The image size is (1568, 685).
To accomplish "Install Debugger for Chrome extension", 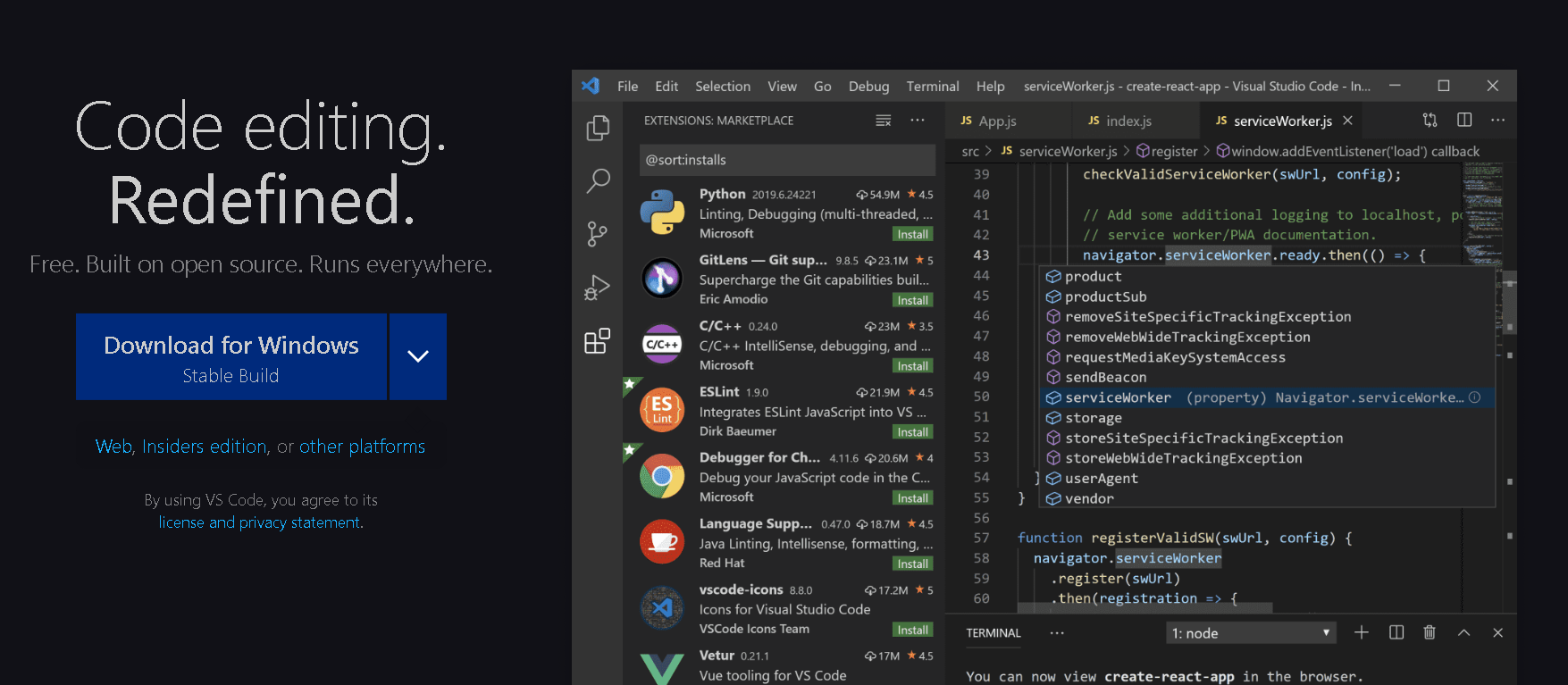I will point(912,498).
